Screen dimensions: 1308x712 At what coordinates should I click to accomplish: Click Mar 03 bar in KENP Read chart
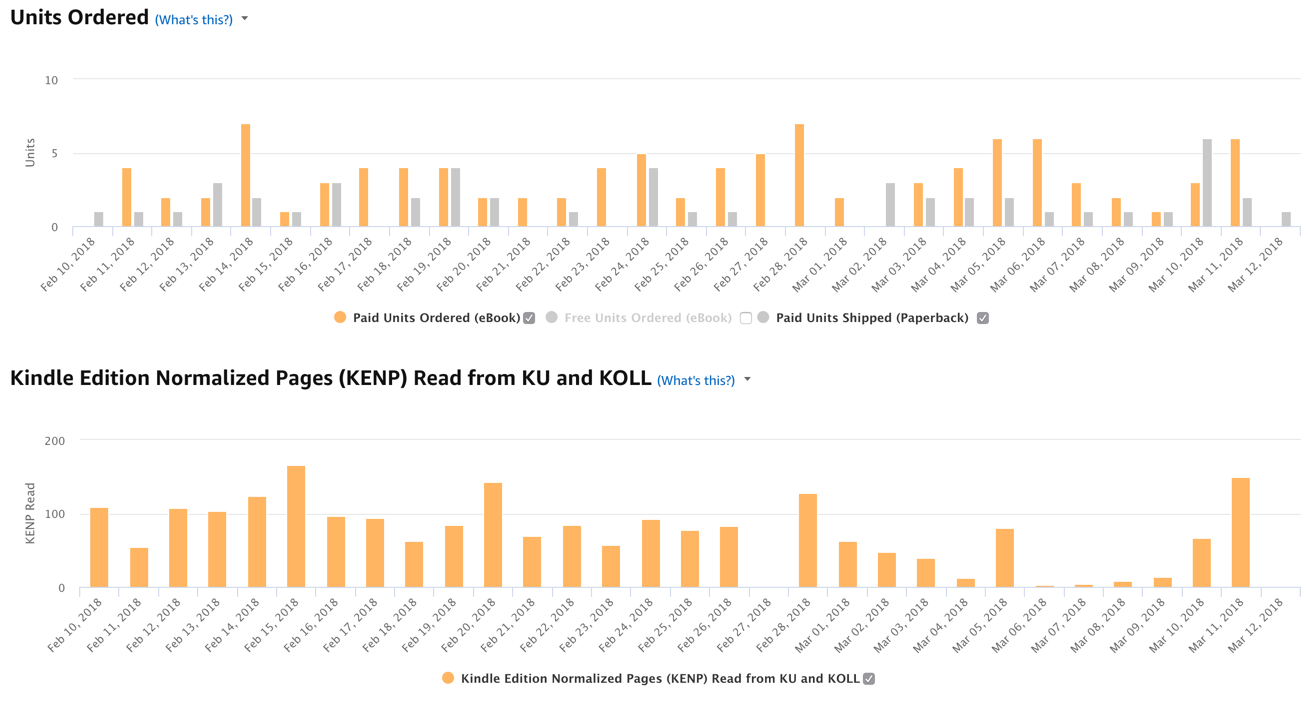(x=926, y=574)
